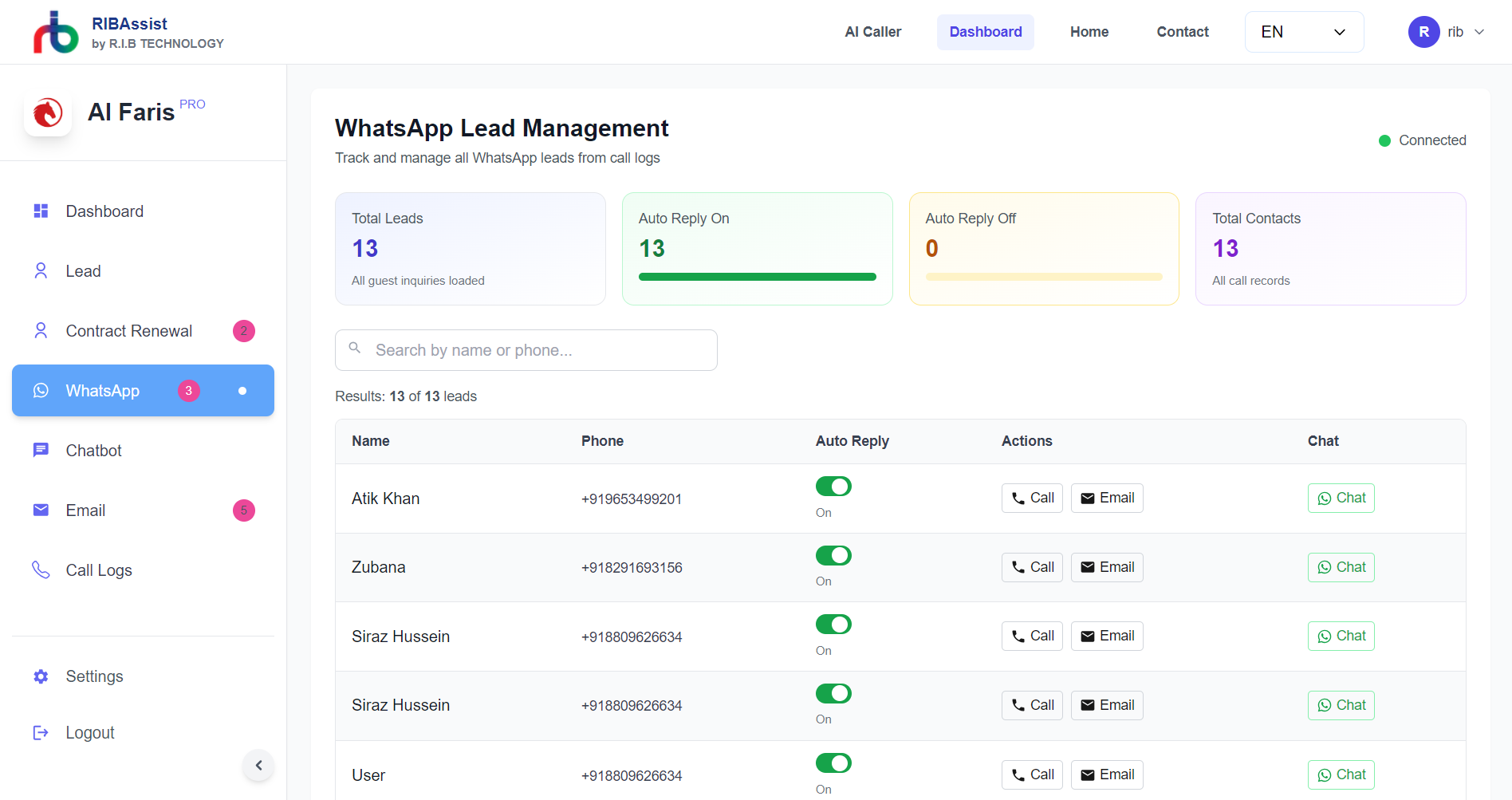The image size is (1512, 800).
Task: Click the AI Faris horse logo
Action: [x=48, y=112]
